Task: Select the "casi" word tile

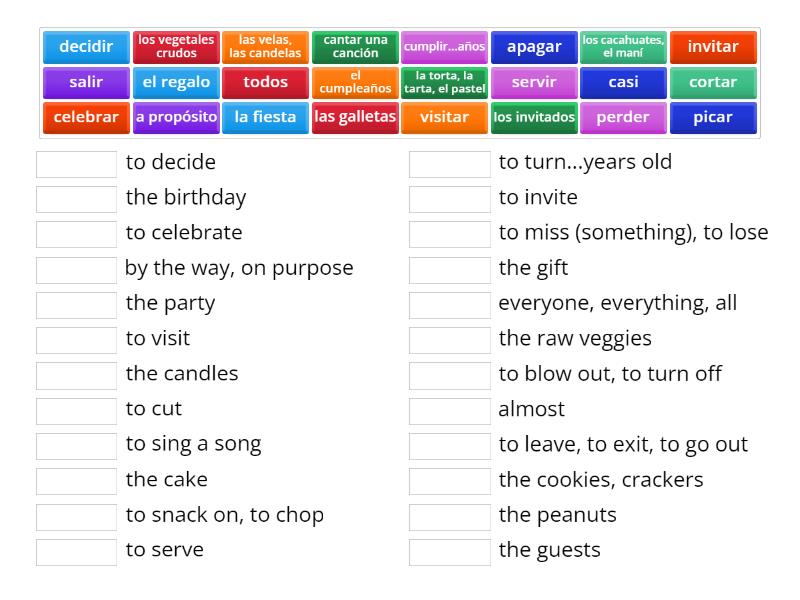Action: tap(624, 83)
